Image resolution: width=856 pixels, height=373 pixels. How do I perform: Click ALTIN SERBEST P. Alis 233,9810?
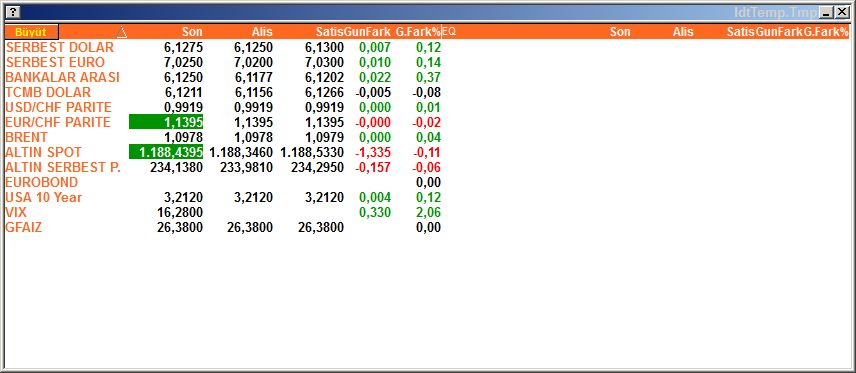(x=247, y=167)
